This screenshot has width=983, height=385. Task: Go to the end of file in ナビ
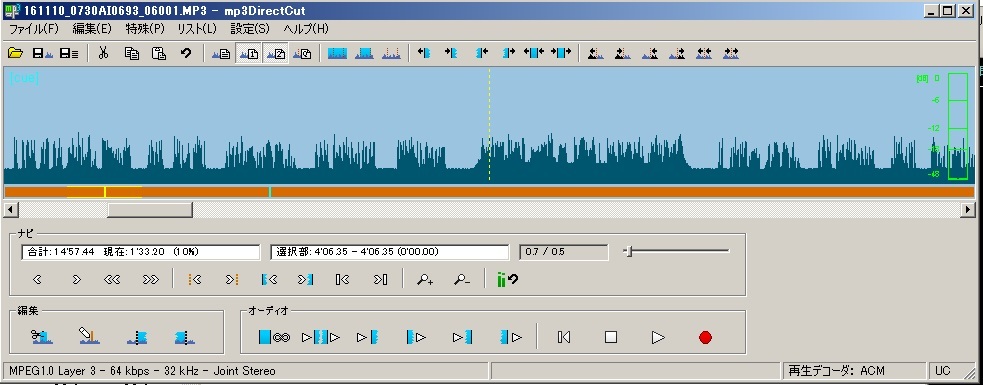381,280
